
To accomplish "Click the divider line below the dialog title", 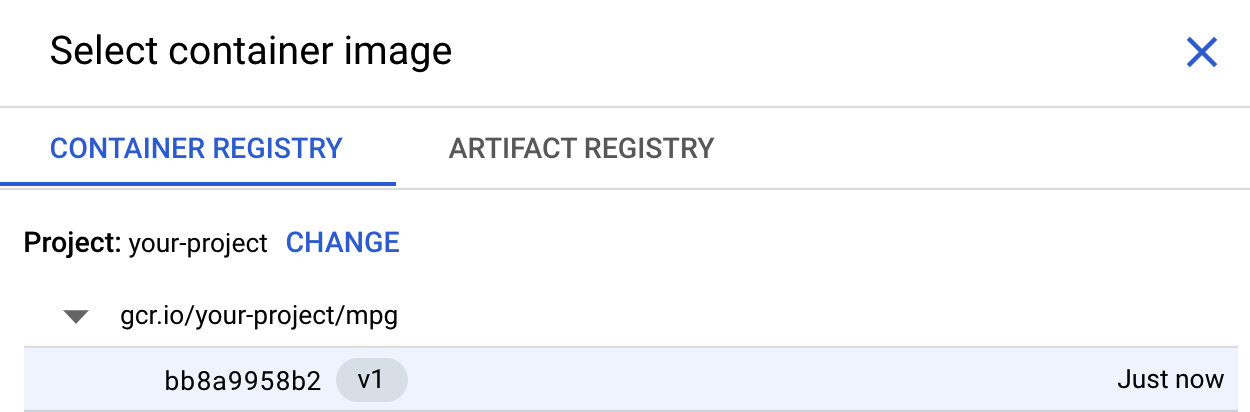I will 625,106.
